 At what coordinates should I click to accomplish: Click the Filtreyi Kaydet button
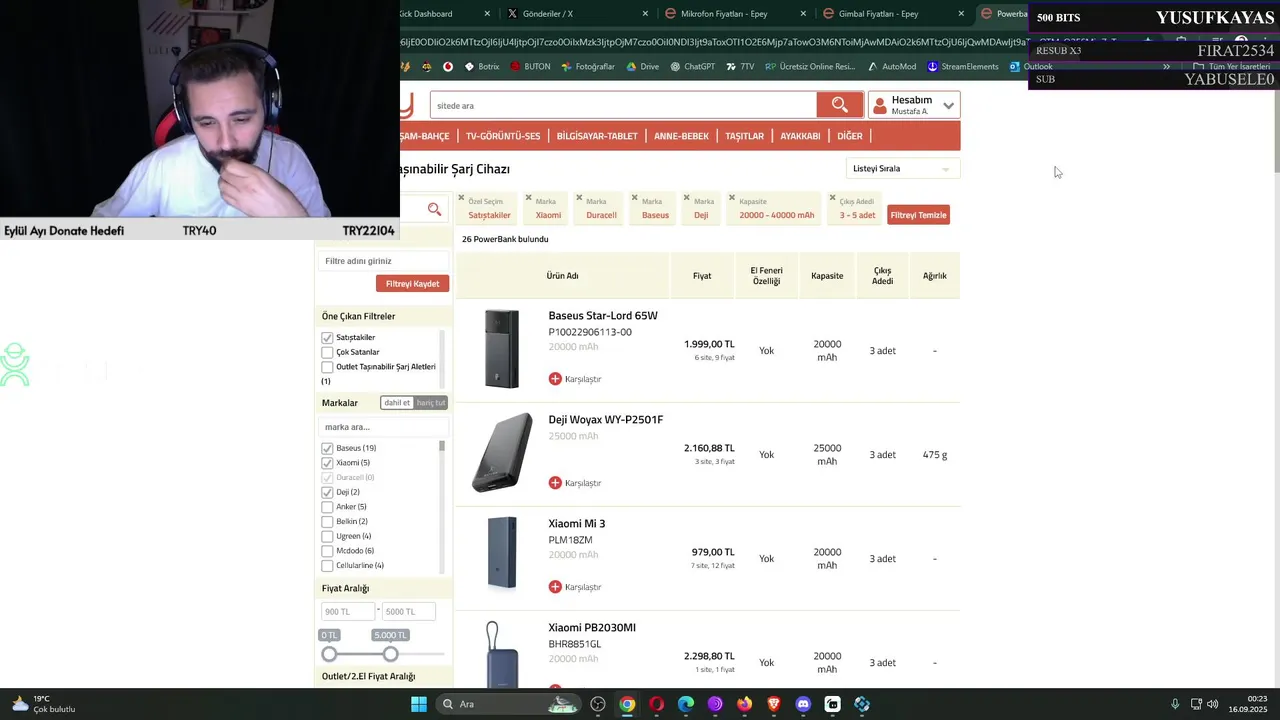(x=412, y=284)
